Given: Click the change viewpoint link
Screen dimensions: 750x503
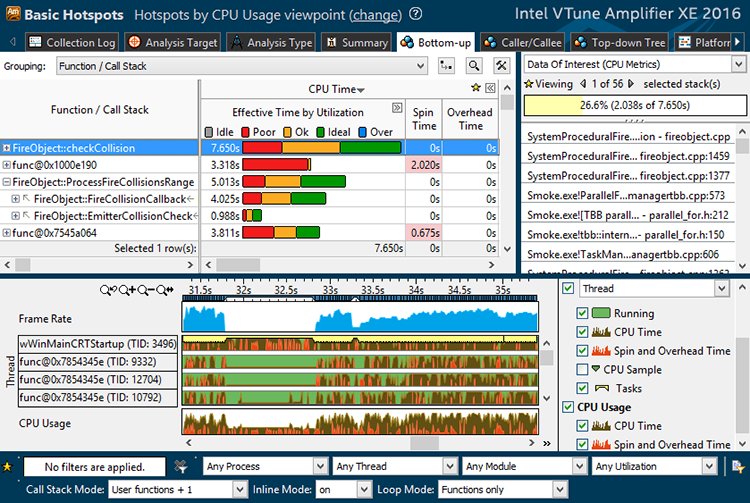Looking at the screenshot, I should tap(376, 15).
